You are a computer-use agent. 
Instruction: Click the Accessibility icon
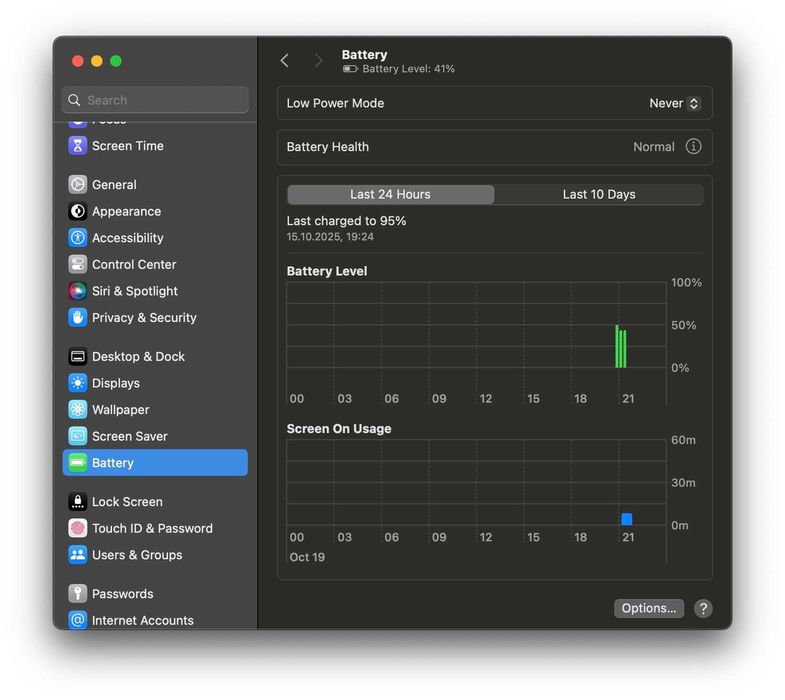point(77,238)
